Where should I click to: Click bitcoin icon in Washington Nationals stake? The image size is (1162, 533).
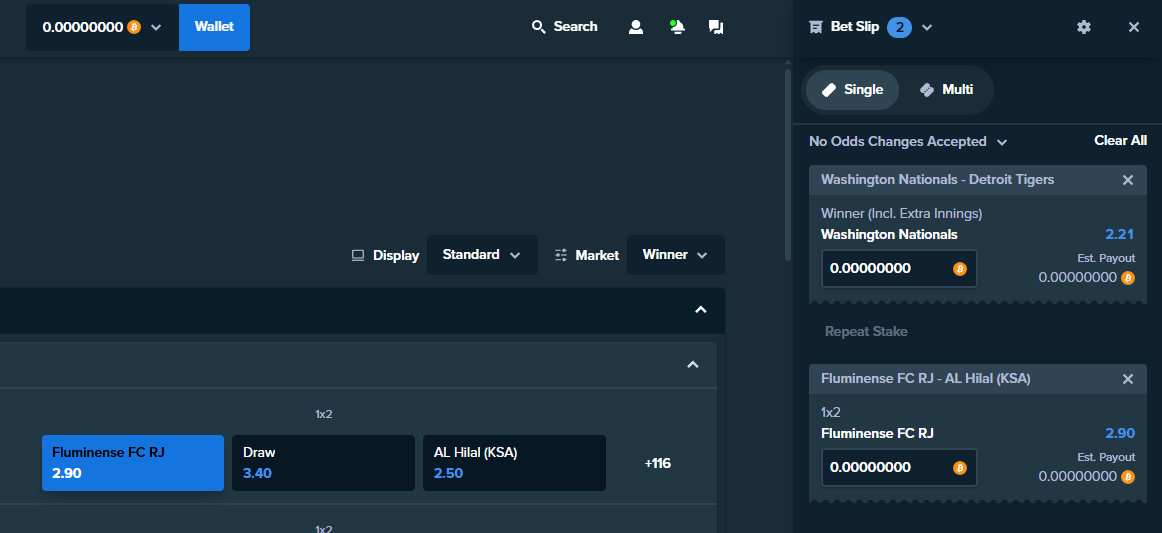pos(960,269)
